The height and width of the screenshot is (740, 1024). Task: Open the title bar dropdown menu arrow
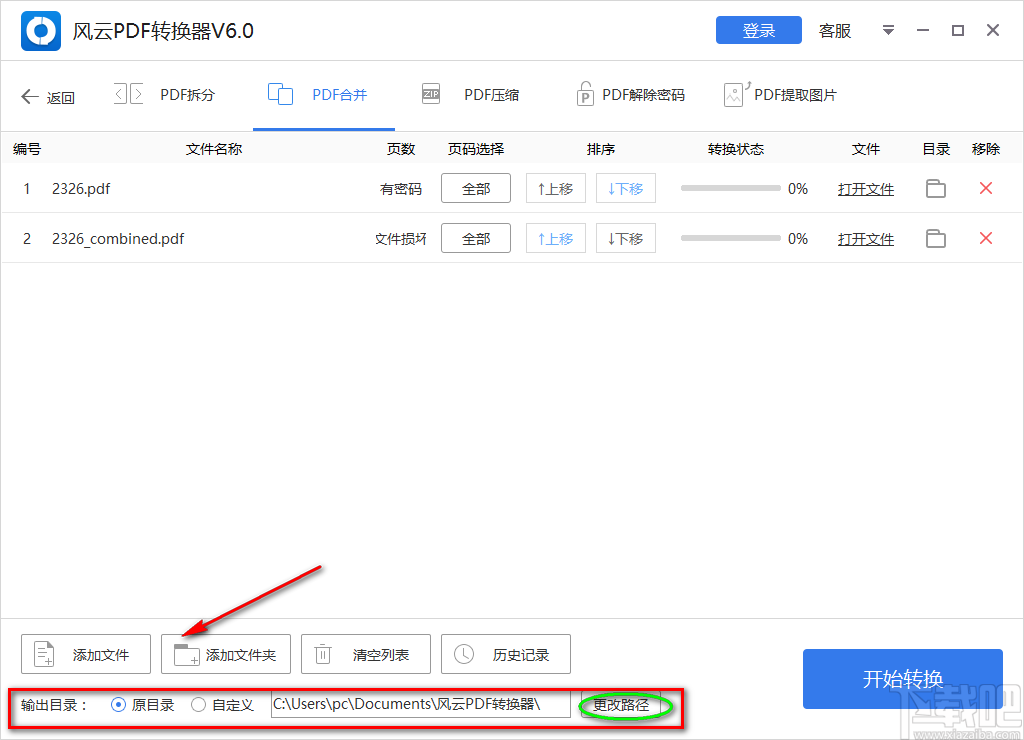[888, 30]
